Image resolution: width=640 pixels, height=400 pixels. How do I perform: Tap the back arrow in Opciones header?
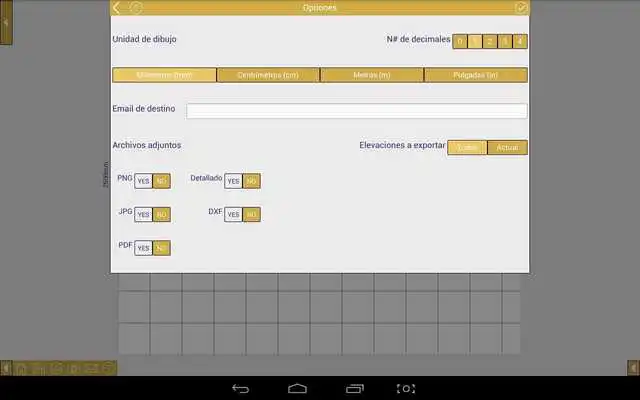[117, 8]
